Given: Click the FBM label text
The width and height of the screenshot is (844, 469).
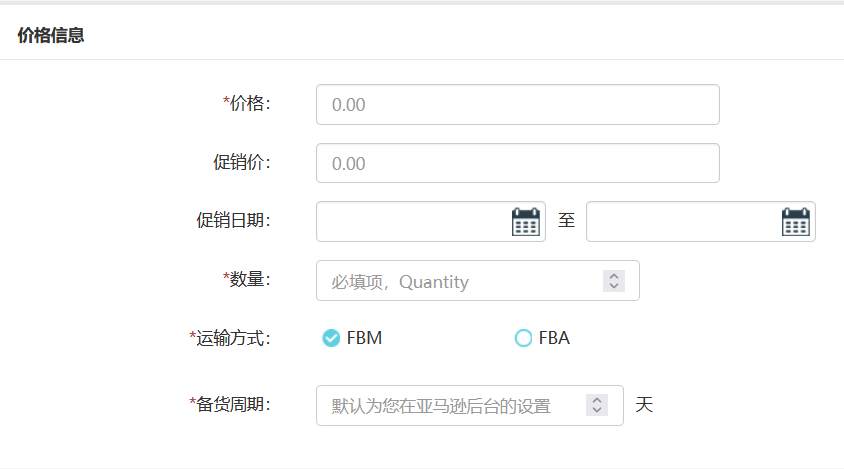Looking at the screenshot, I should (x=364, y=338).
